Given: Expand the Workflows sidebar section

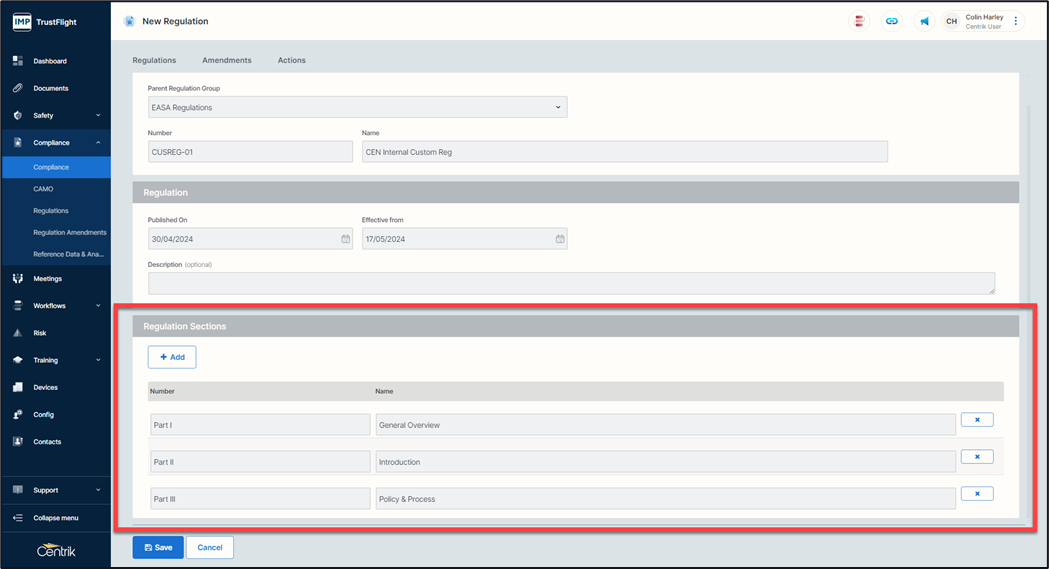Looking at the screenshot, I should 97,306.
